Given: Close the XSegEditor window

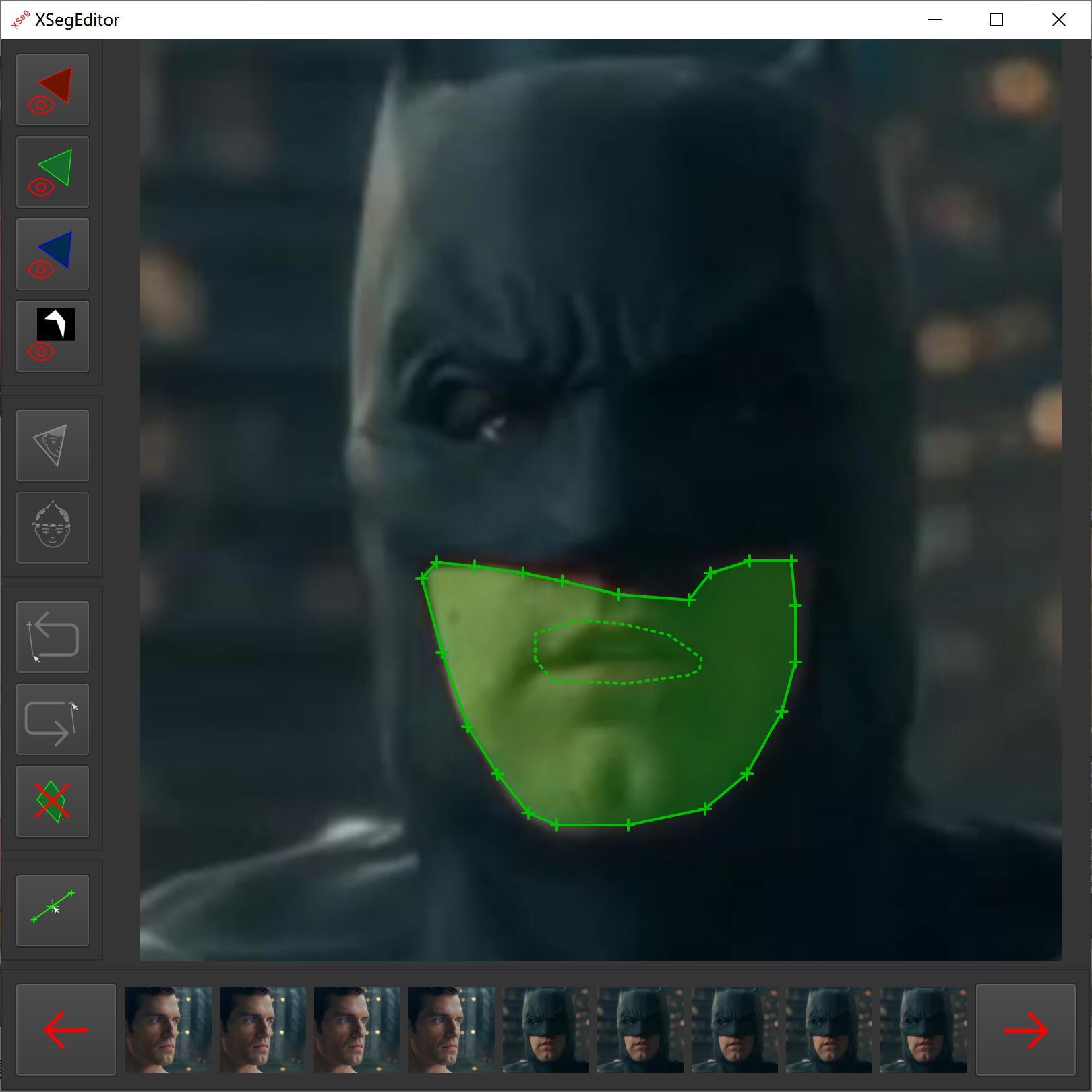Looking at the screenshot, I should [x=1059, y=20].
